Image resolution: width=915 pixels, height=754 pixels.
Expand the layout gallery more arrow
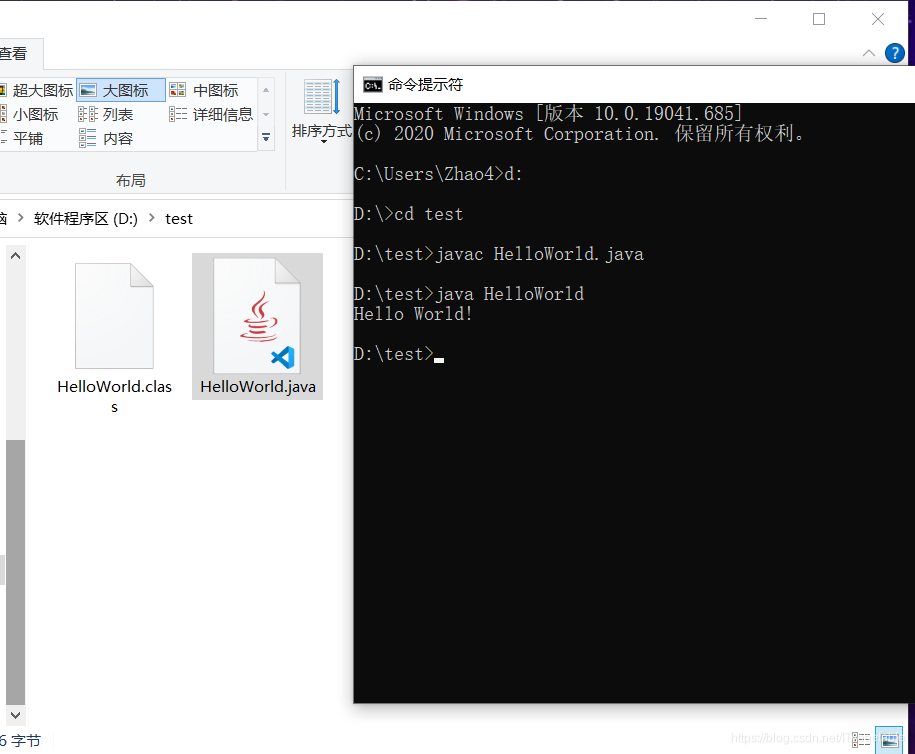tap(266, 138)
